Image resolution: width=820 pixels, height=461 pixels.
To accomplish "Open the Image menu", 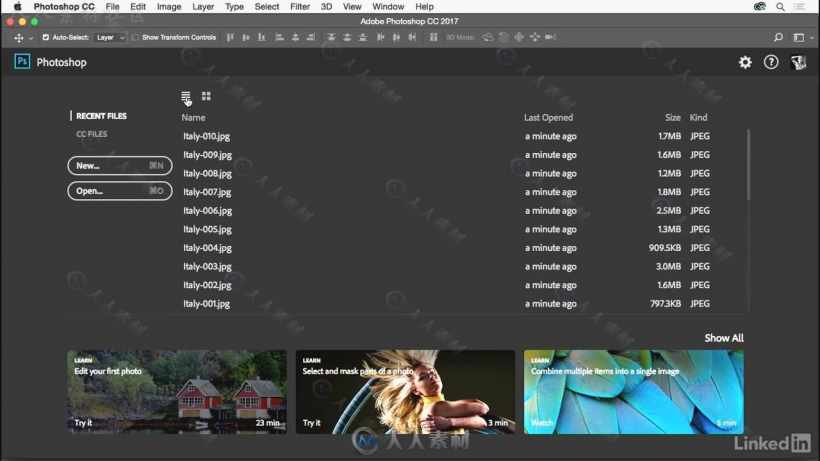I will [x=169, y=7].
